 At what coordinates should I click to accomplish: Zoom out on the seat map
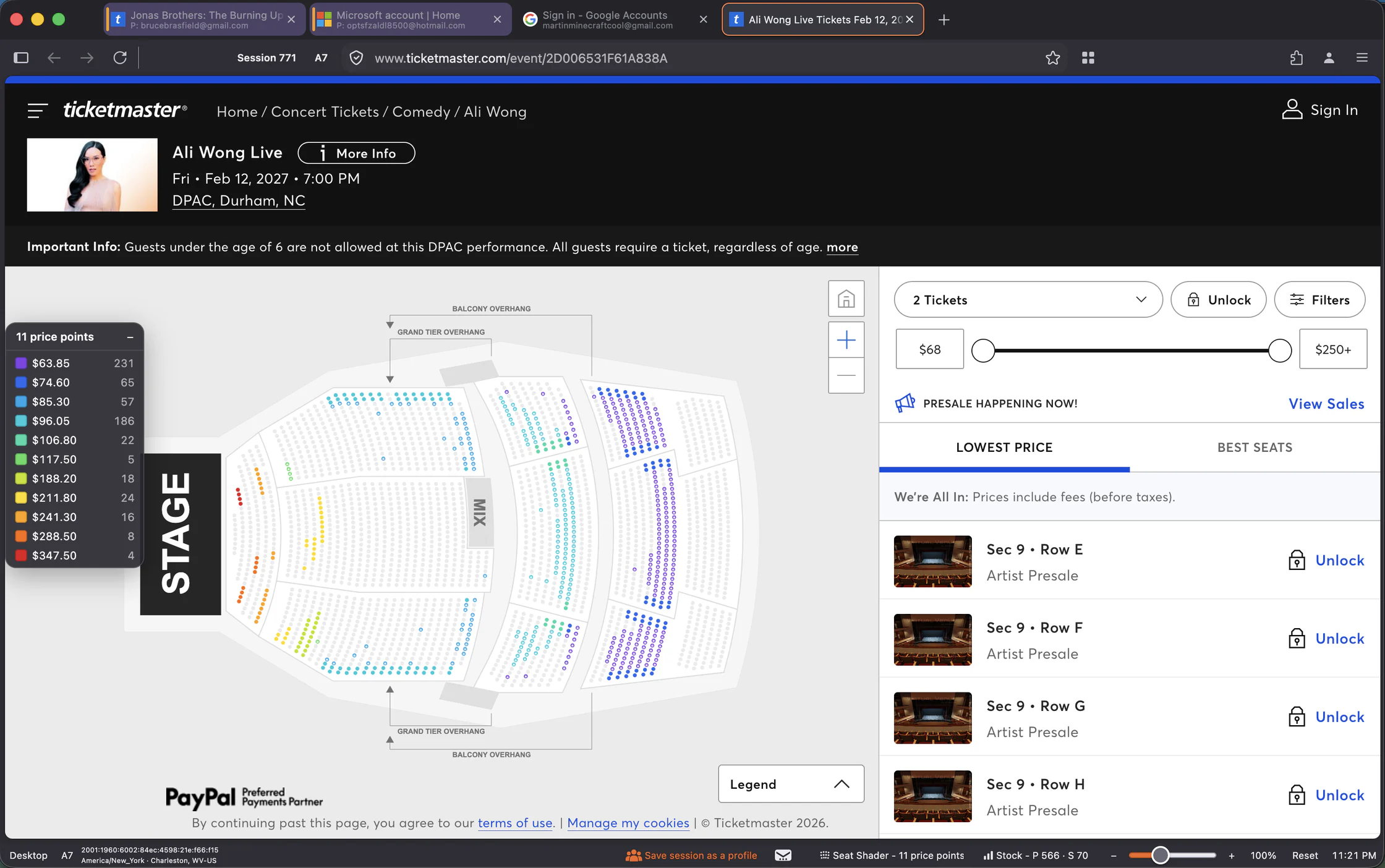coord(846,375)
